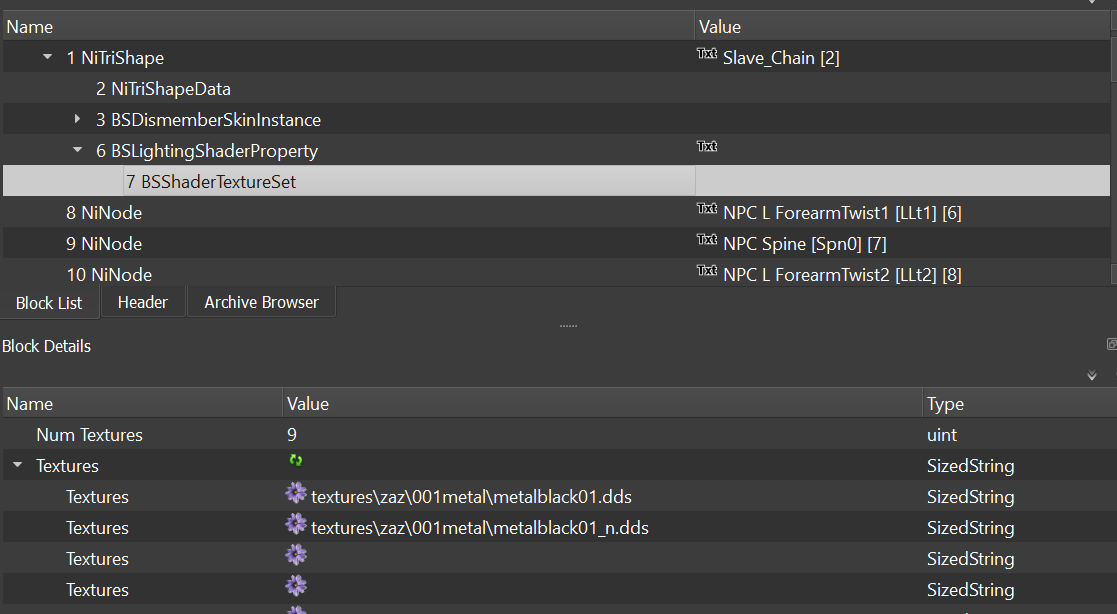Screen dimensions: 1117x614
Task: Expand the 3 BSDismemberSkinInstance node
Action: (x=78, y=119)
